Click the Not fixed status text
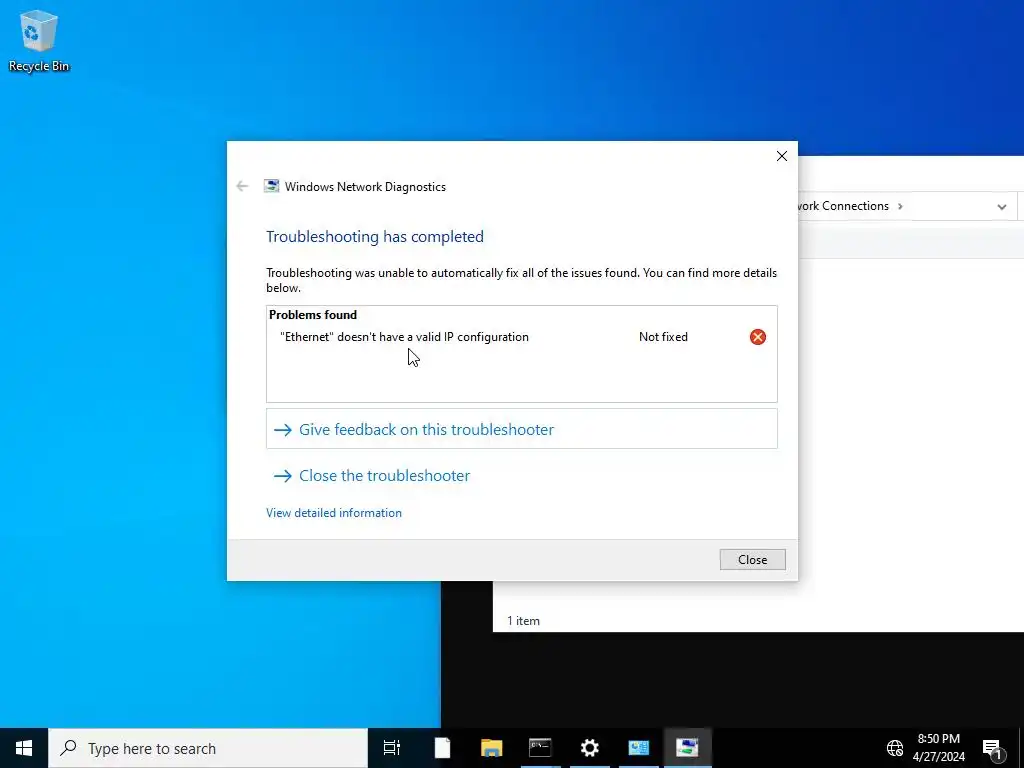 (663, 337)
